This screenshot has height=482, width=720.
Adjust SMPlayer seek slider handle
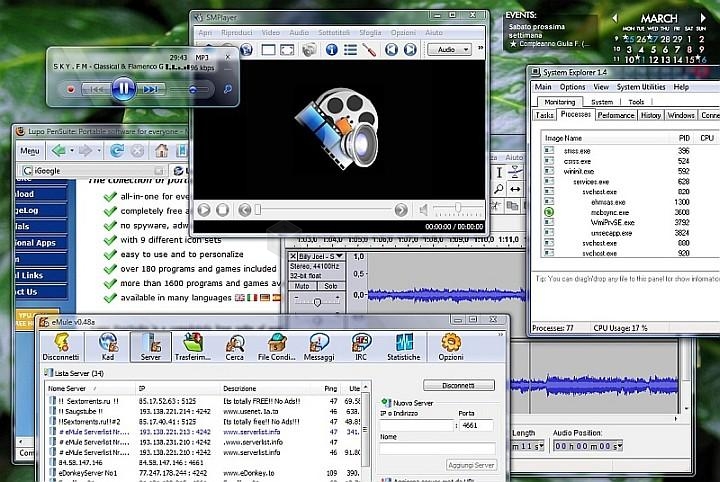258,210
